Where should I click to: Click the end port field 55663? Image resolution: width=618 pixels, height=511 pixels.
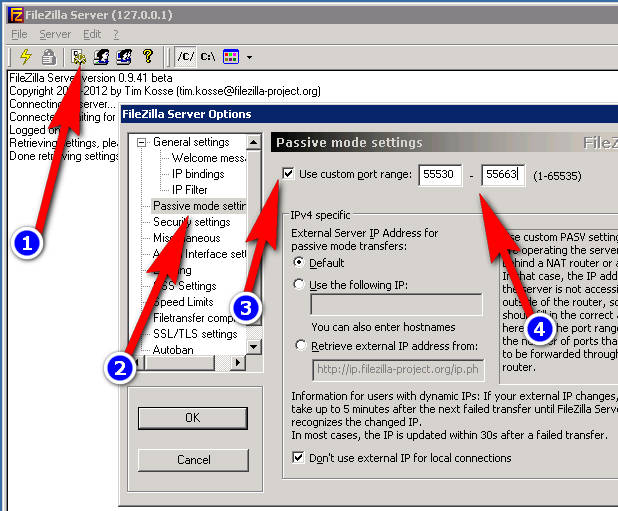tap(503, 175)
